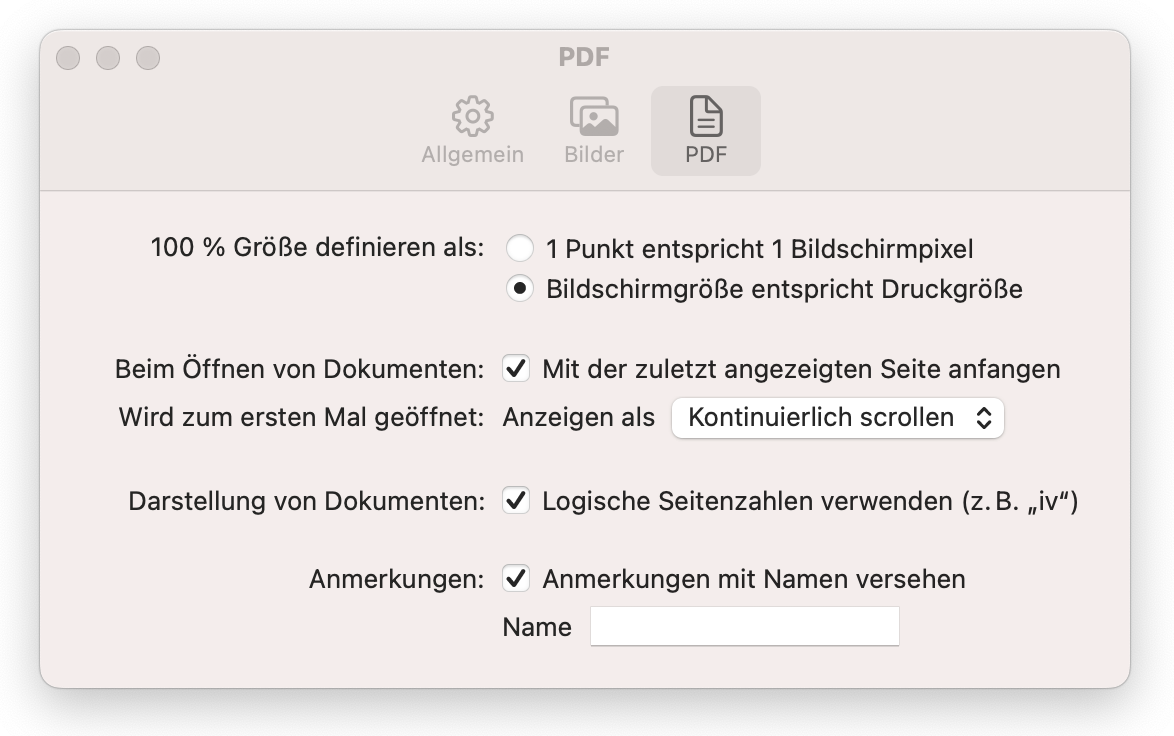
Task: Click the "PDF" tab label text
Action: click(x=706, y=155)
